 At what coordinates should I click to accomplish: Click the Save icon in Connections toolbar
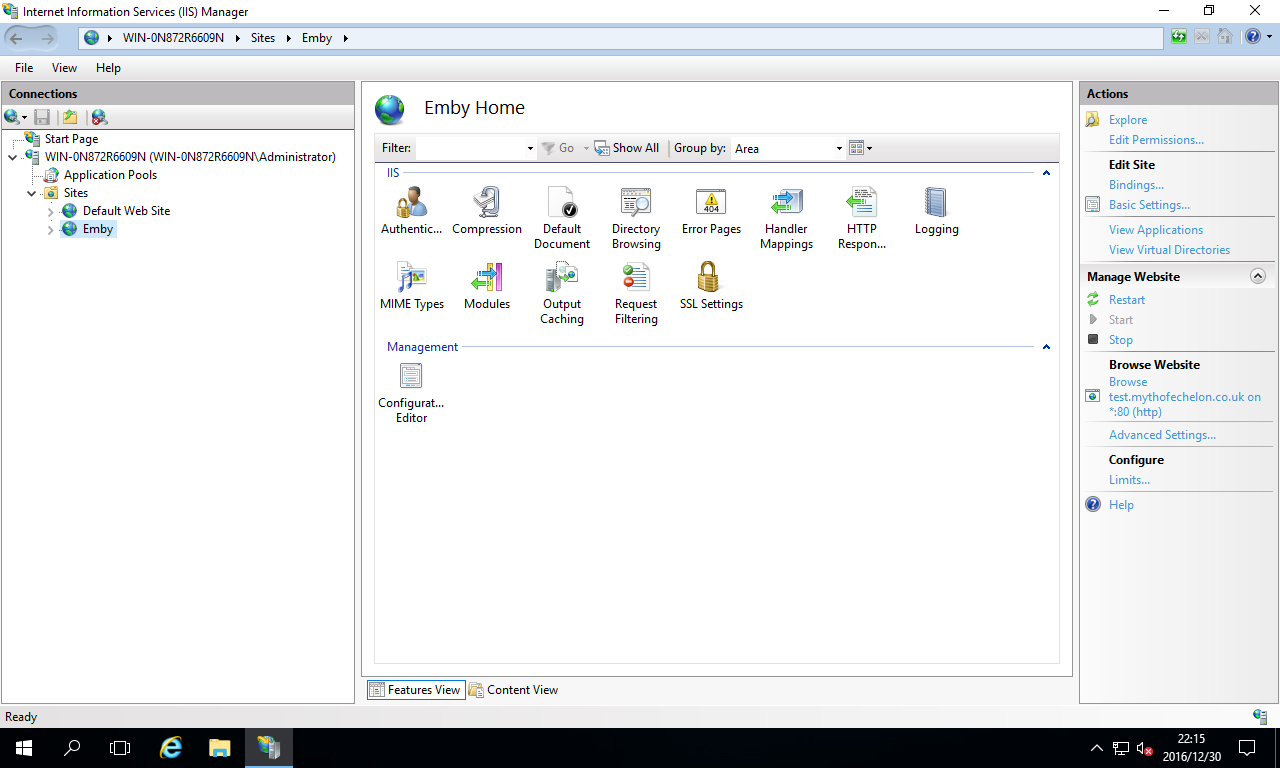(42, 117)
